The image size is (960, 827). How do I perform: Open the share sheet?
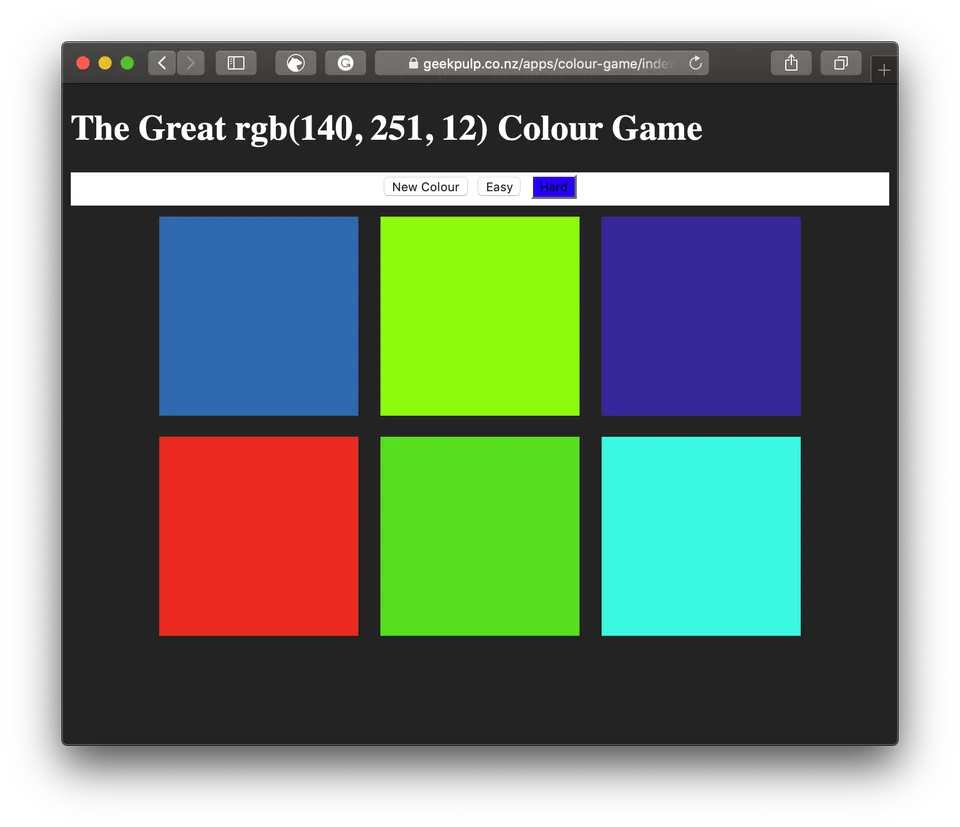point(791,62)
